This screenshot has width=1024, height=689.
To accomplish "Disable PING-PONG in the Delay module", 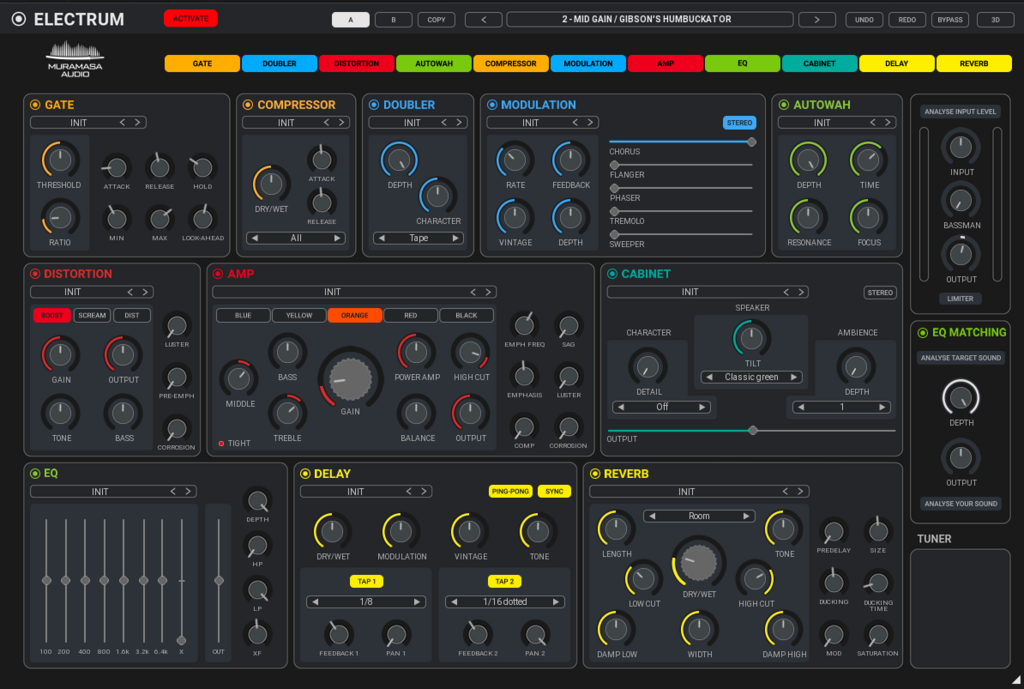I will tap(511, 491).
